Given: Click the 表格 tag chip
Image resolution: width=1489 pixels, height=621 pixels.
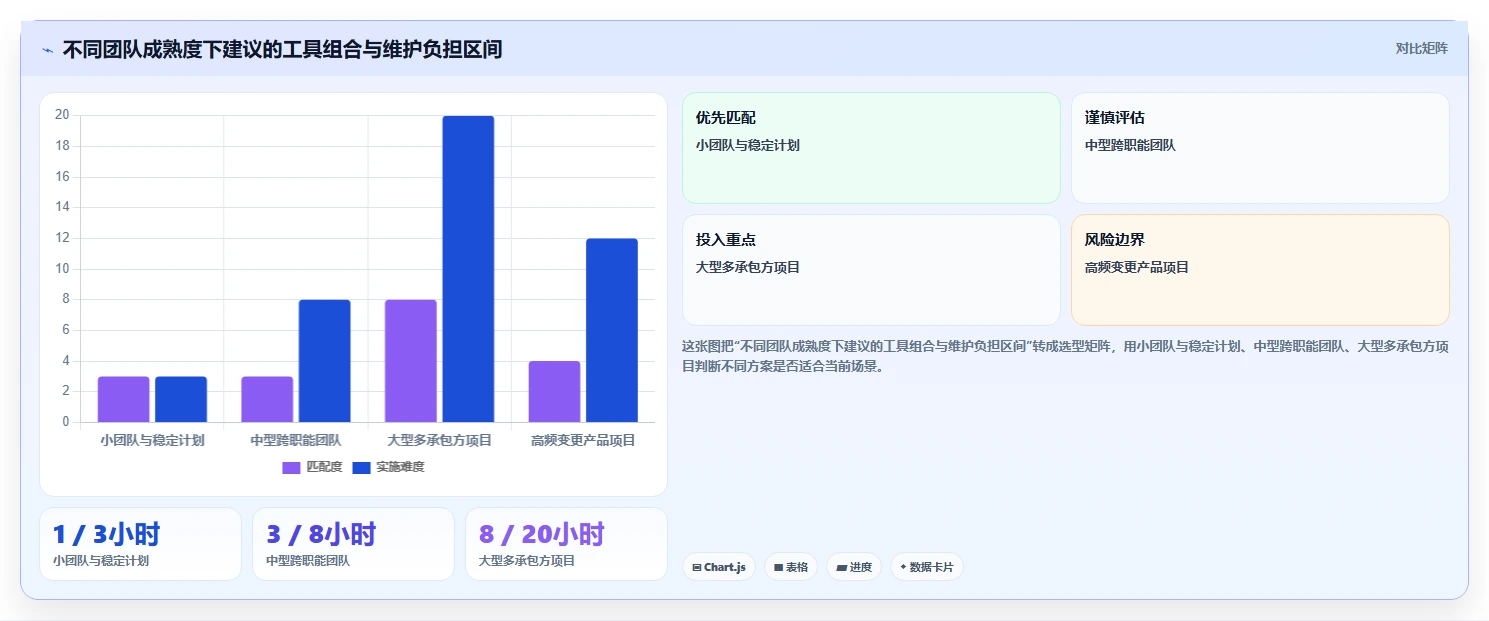Looking at the screenshot, I should pos(791,567).
